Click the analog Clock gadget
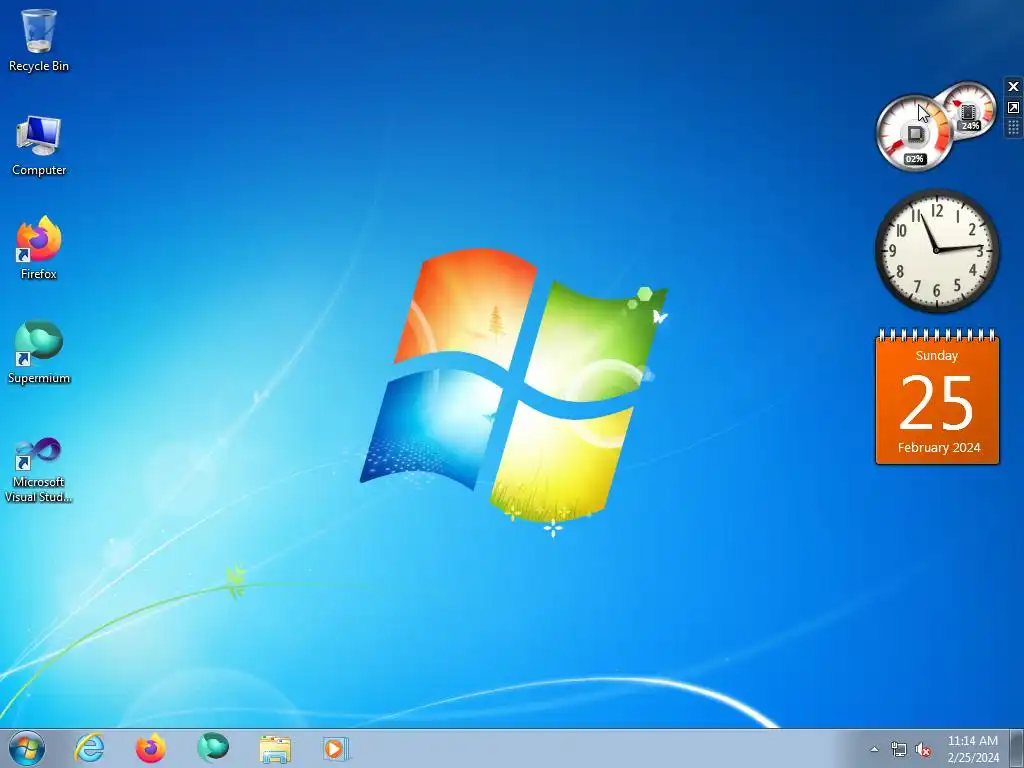The width and height of the screenshot is (1024, 768). coord(937,250)
